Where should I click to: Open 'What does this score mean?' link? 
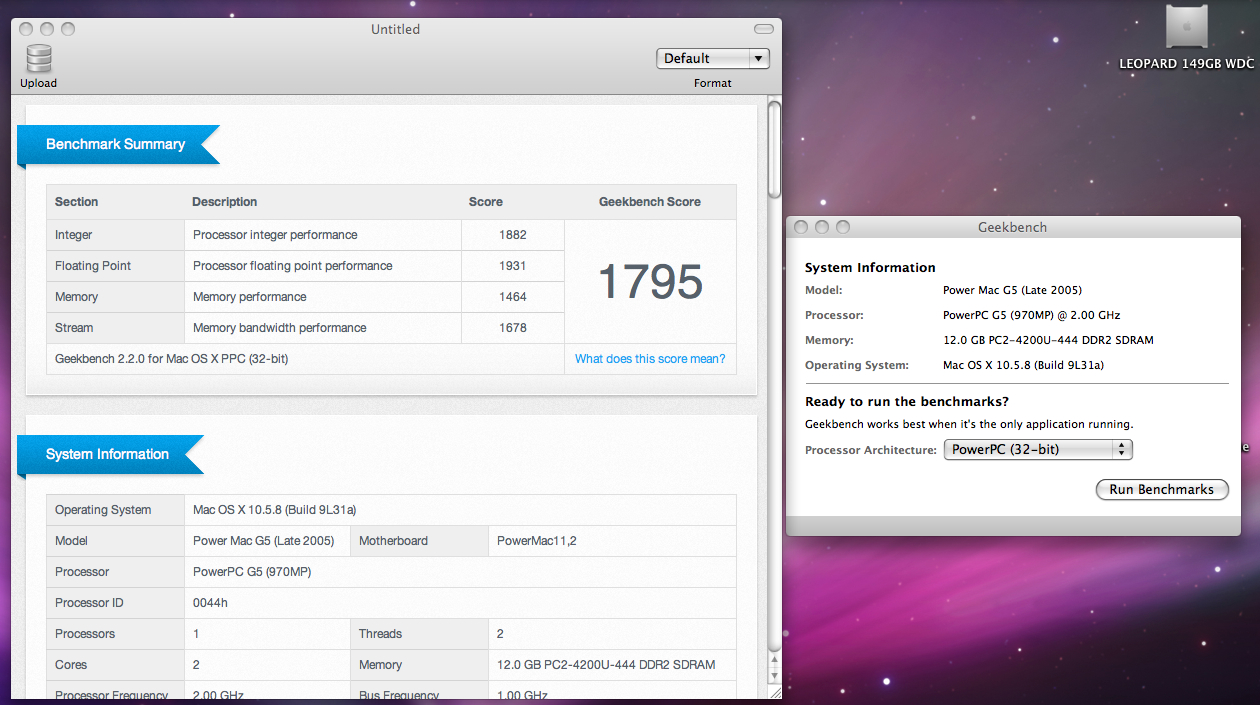click(650, 359)
